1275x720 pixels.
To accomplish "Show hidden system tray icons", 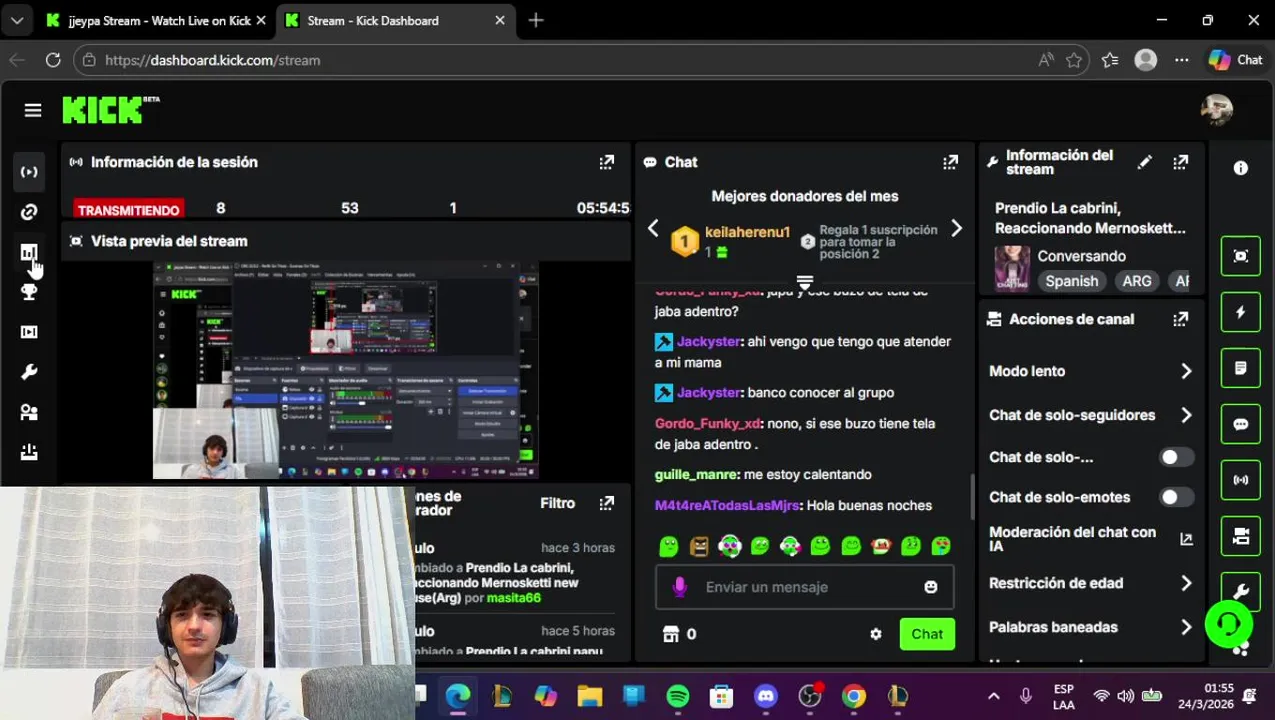I will (993, 696).
